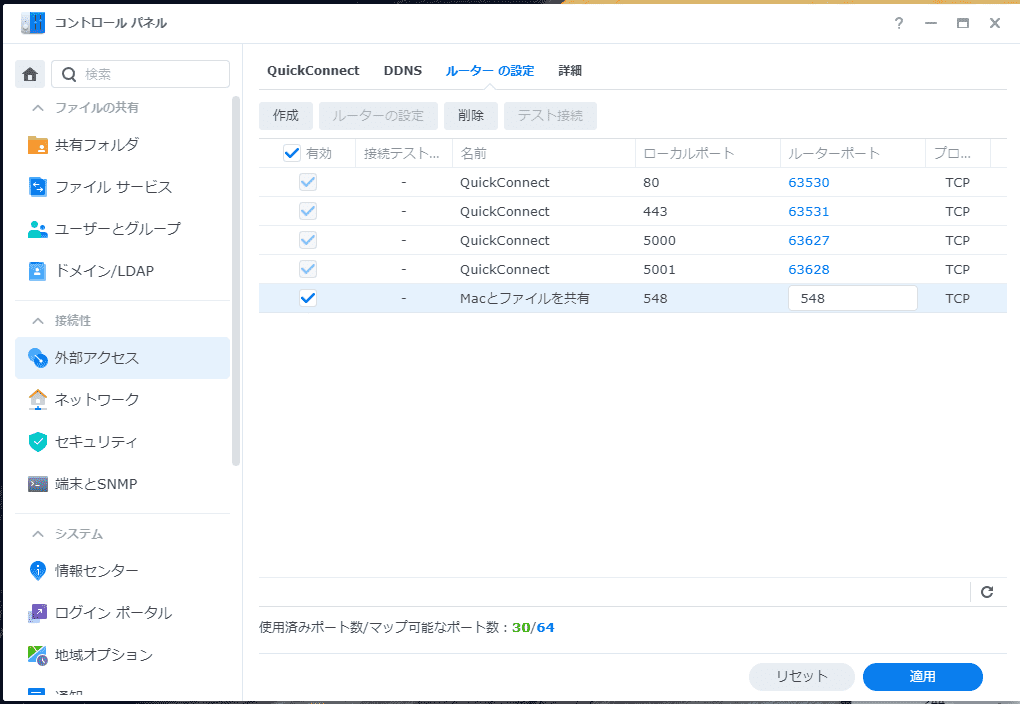Click router port link 63531
1020x704 pixels.
[809, 211]
